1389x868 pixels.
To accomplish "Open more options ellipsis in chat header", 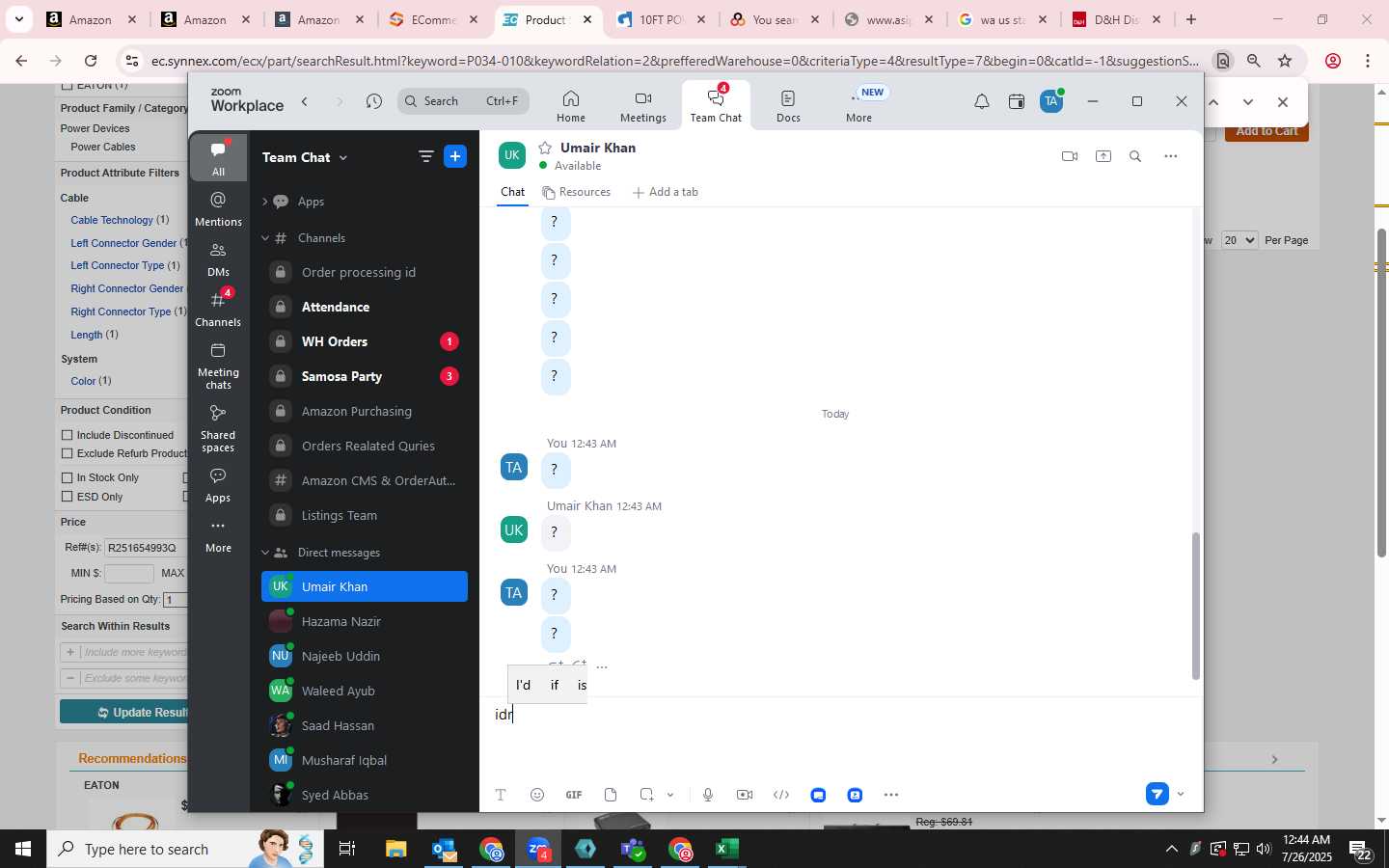I will point(1171,156).
